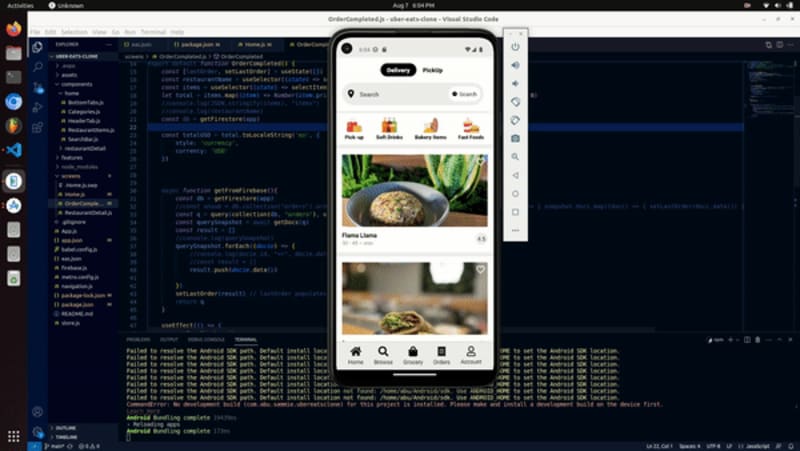Click the emulator volume up button

[515, 65]
